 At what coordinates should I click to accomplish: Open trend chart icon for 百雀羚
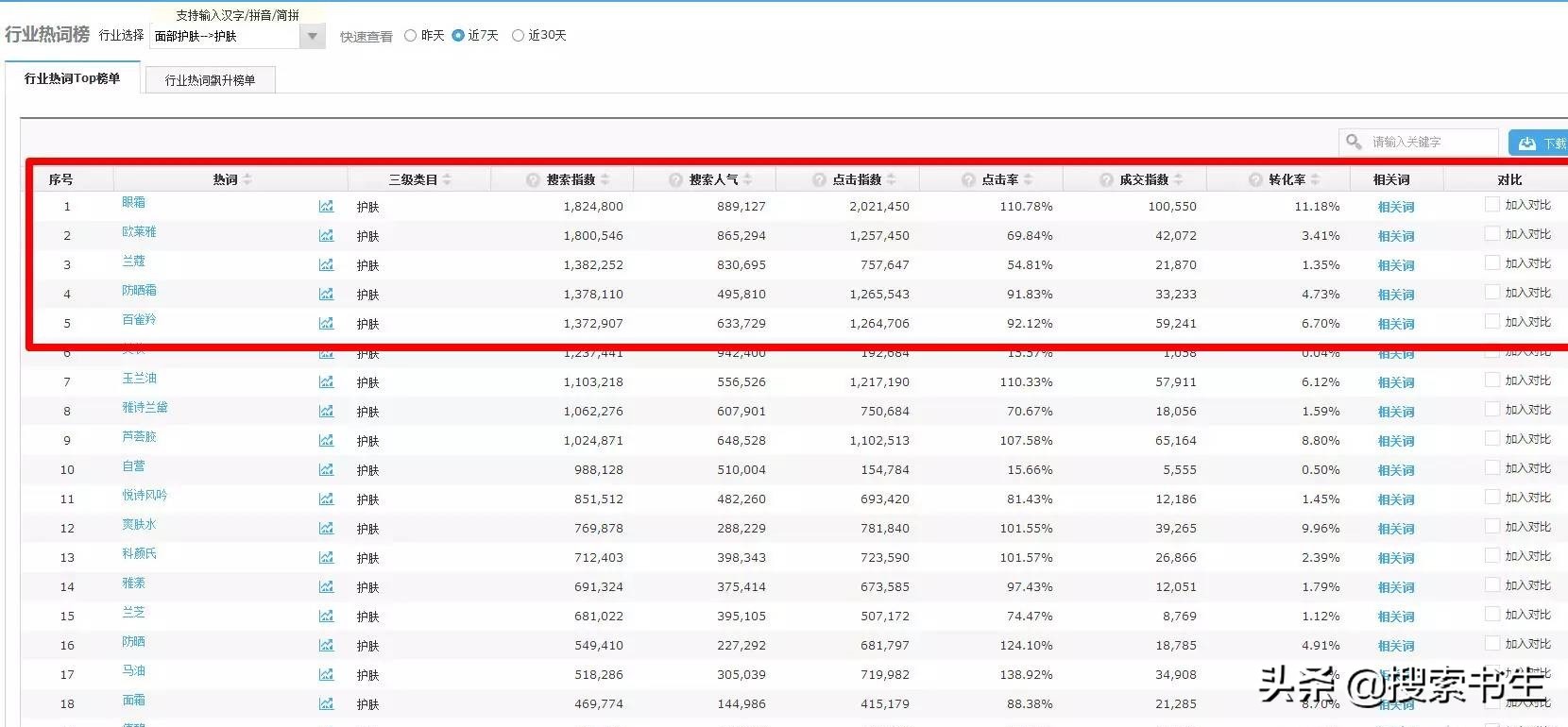click(x=326, y=323)
